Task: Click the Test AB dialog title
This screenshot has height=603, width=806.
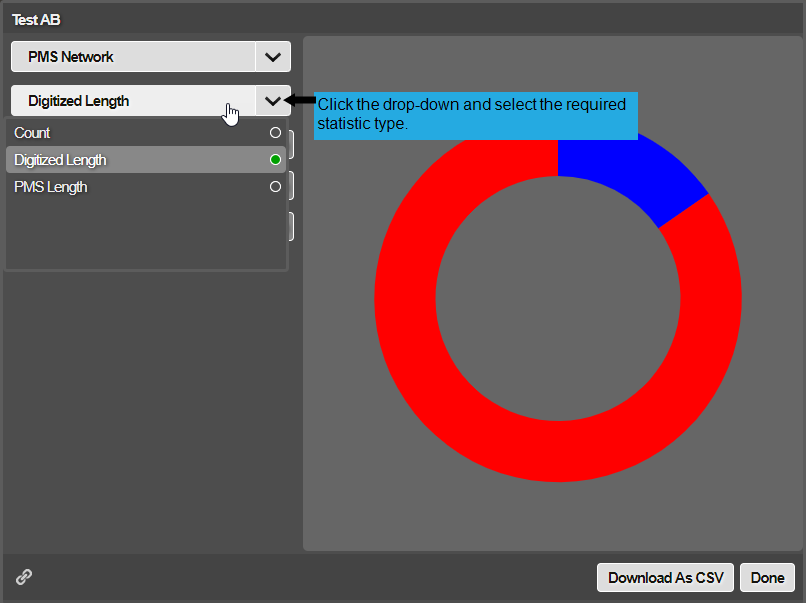Action: 36,19
